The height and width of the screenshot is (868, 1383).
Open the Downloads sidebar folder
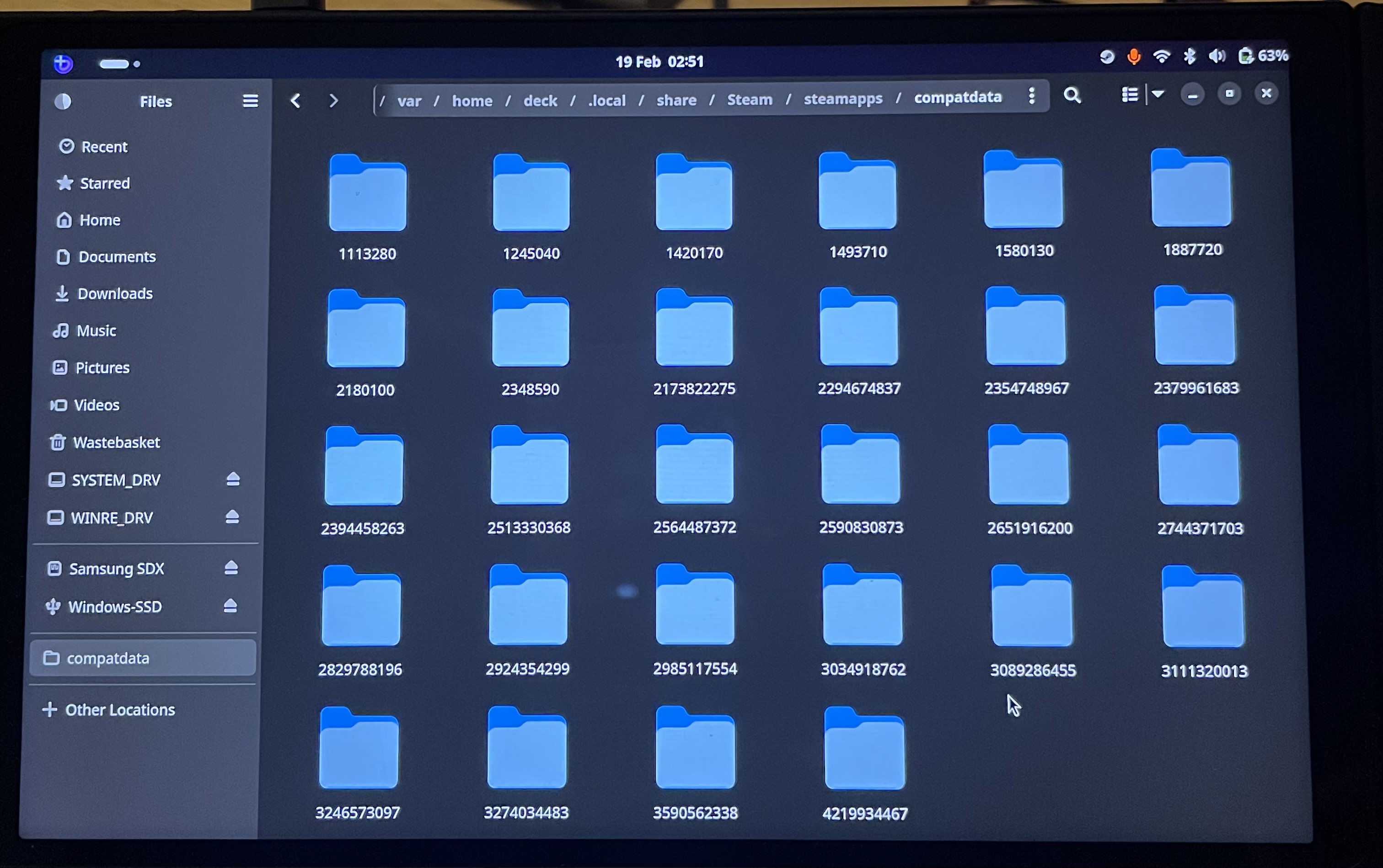point(115,293)
